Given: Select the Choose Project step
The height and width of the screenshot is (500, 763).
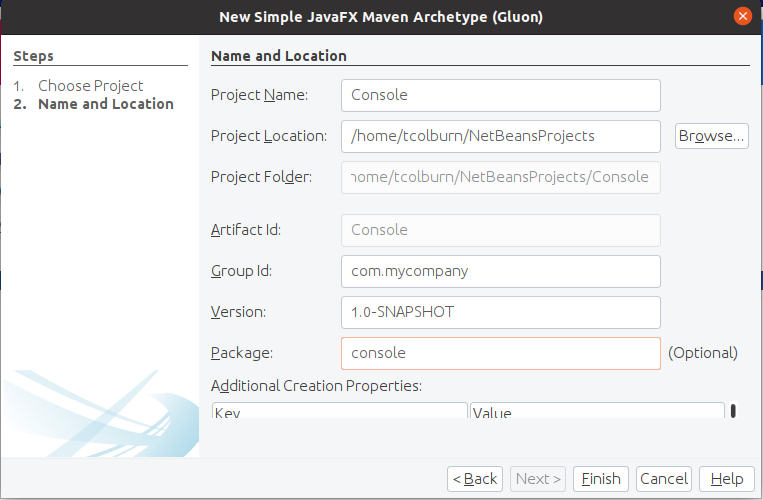Looking at the screenshot, I should pos(90,86).
